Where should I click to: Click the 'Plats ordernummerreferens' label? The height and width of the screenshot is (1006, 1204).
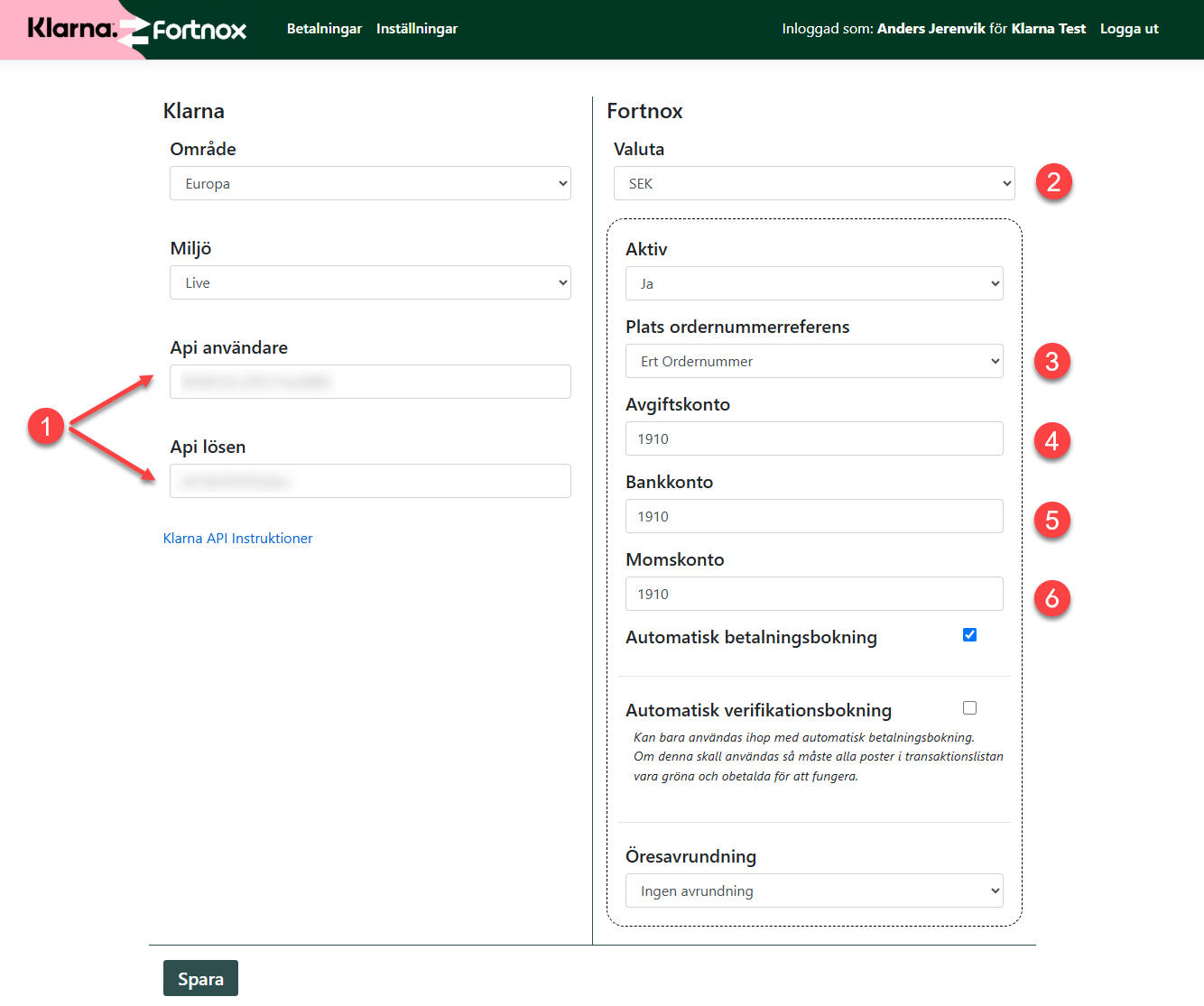(737, 327)
